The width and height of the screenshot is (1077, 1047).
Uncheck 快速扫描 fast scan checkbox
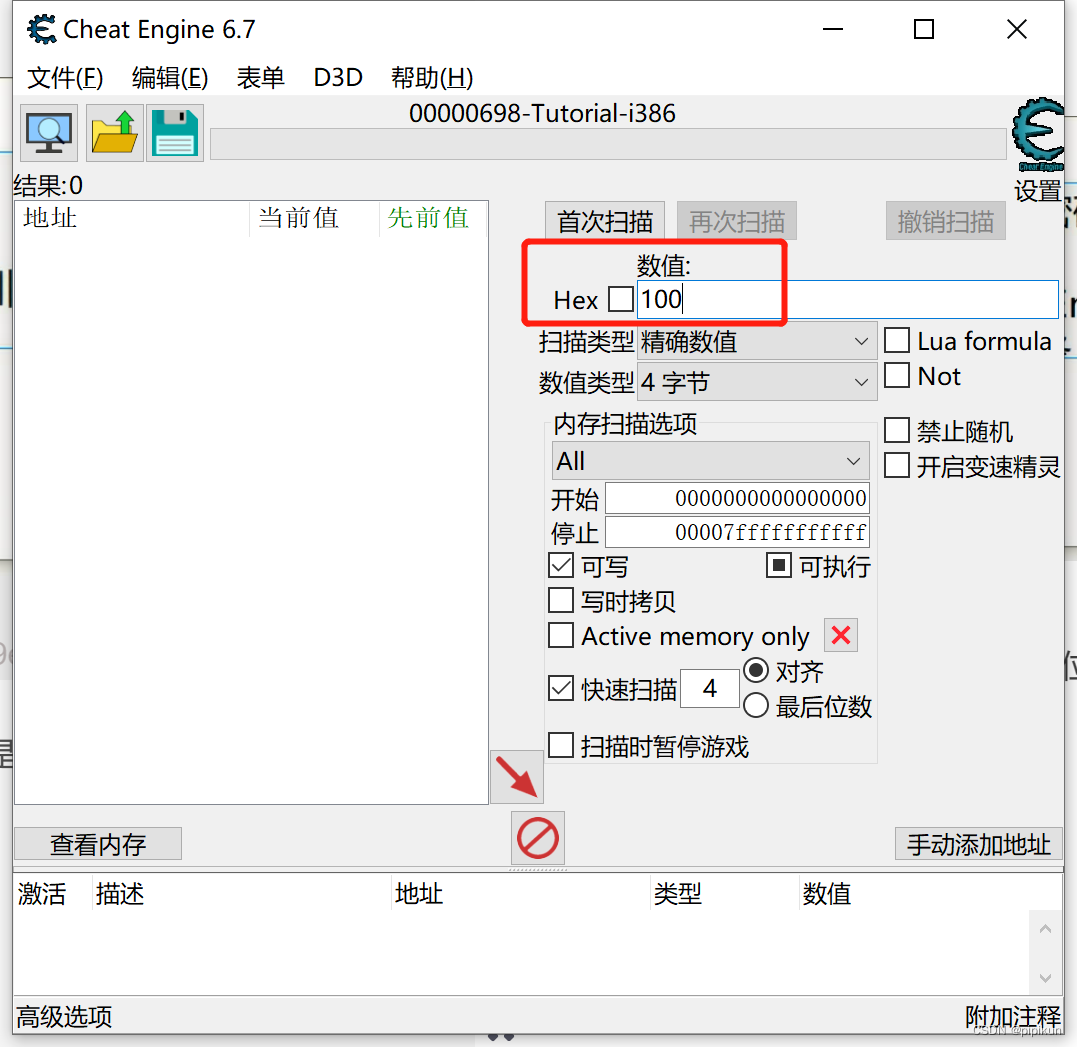(561, 688)
